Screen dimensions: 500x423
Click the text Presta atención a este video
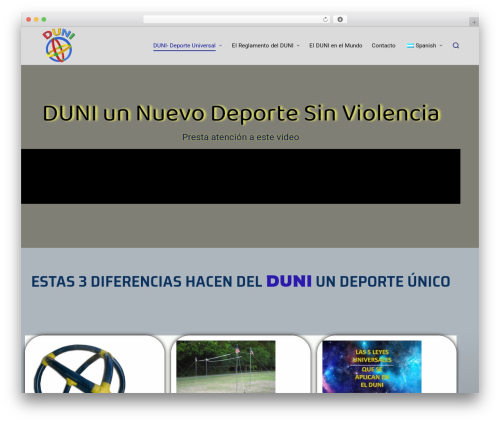pyautogui.click(x=241, y=137)
